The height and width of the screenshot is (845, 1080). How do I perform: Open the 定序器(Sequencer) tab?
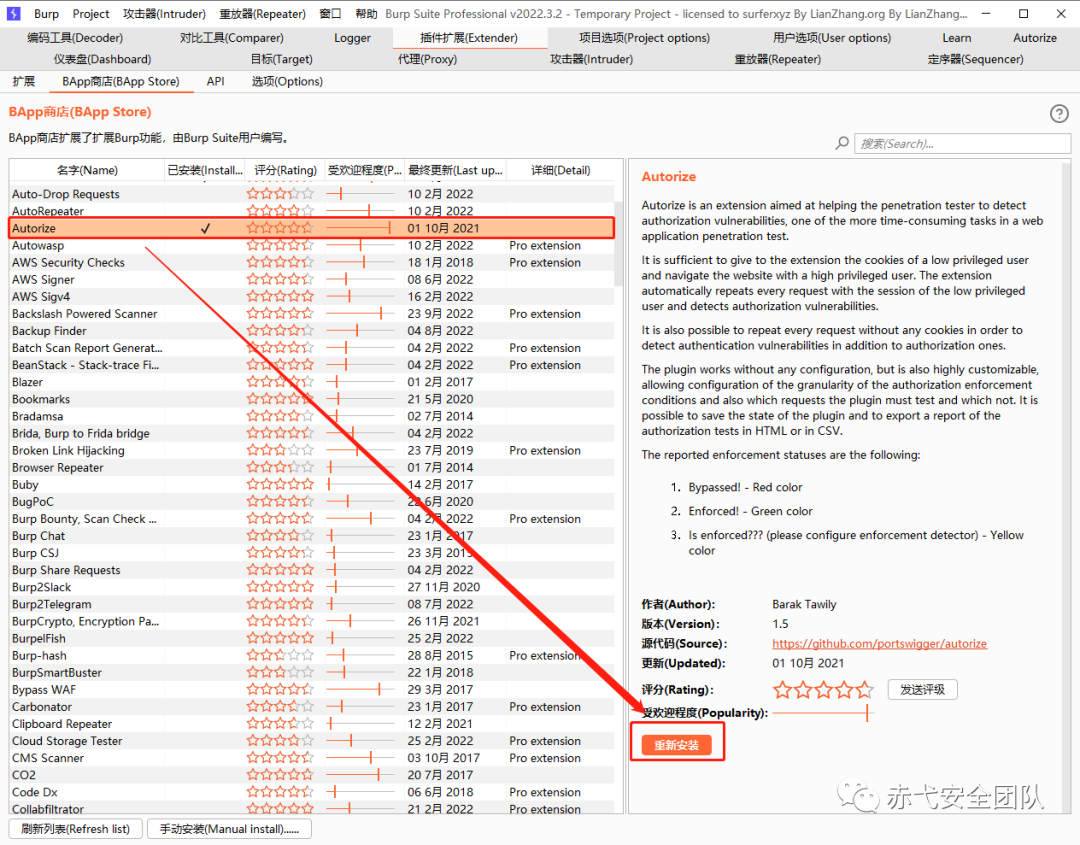975,59
